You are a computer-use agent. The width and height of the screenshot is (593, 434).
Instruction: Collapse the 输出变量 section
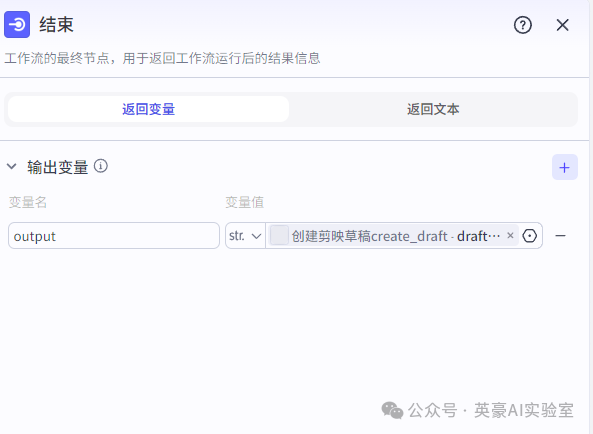coord(12,166)
